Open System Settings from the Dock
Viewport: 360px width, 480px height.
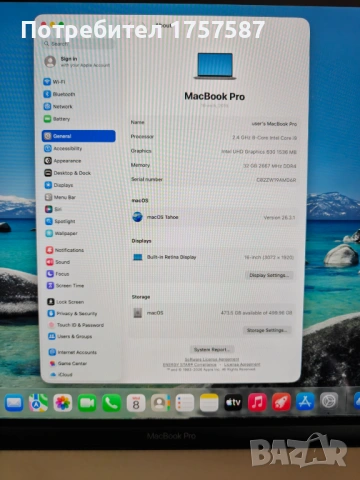click(329, 401)
